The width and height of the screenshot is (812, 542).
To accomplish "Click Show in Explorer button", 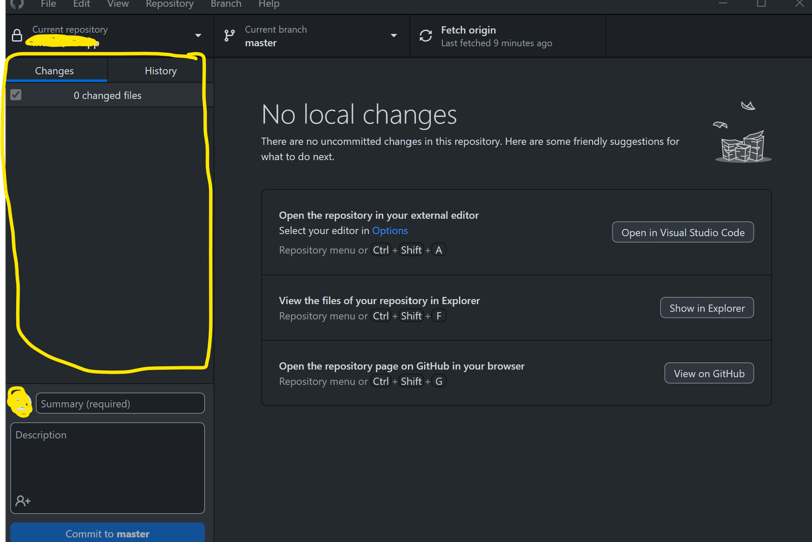I will pyautogui.click(x=707, y=308).
